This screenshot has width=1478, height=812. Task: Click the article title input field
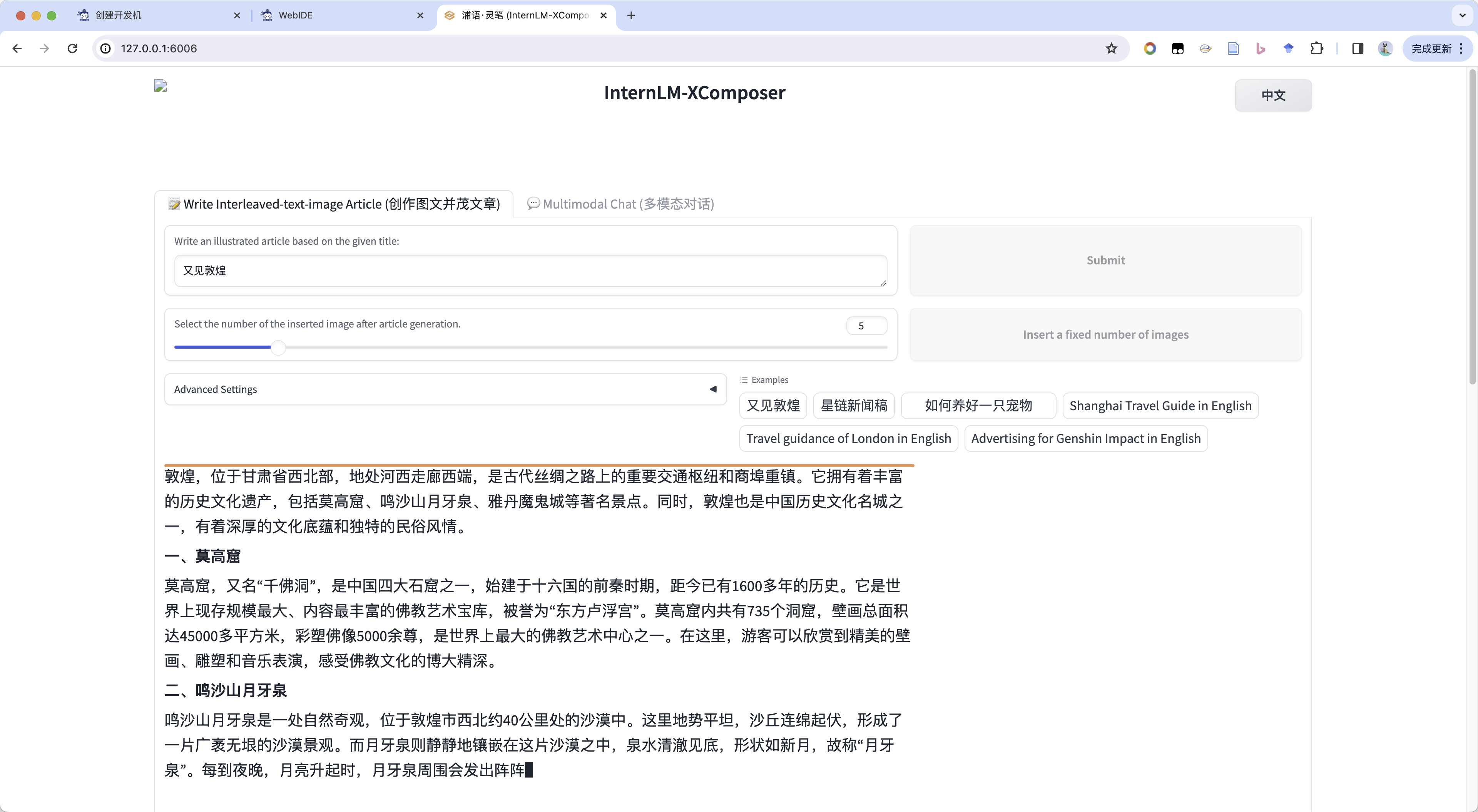coord(530,271)
